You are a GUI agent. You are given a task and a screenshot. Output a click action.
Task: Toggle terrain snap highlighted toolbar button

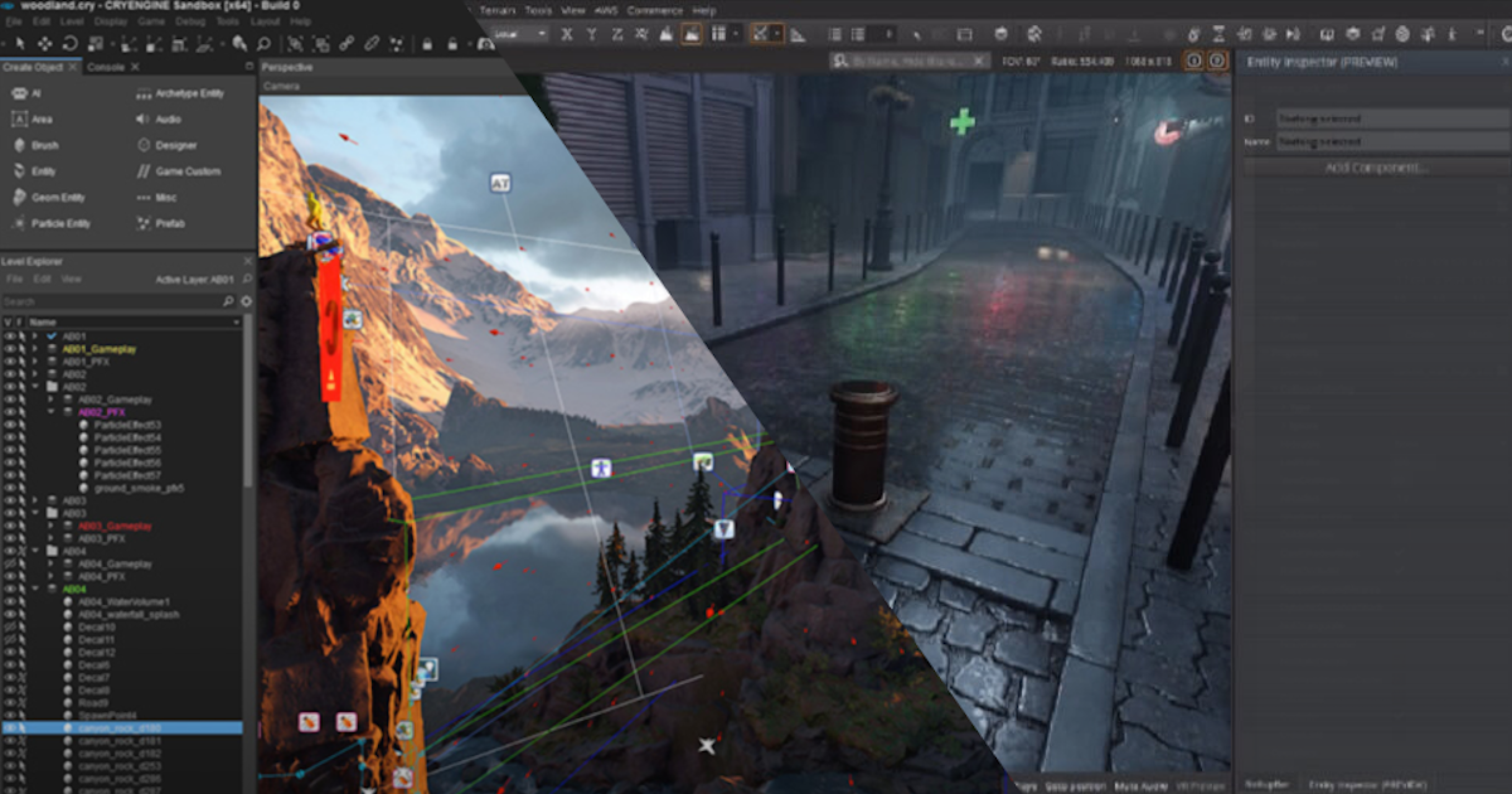(692, 35)
